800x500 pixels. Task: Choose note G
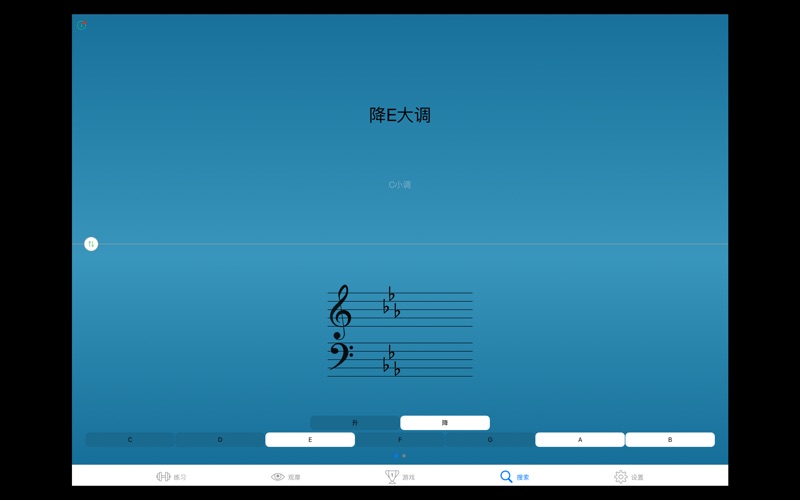[x=490, y=439]
